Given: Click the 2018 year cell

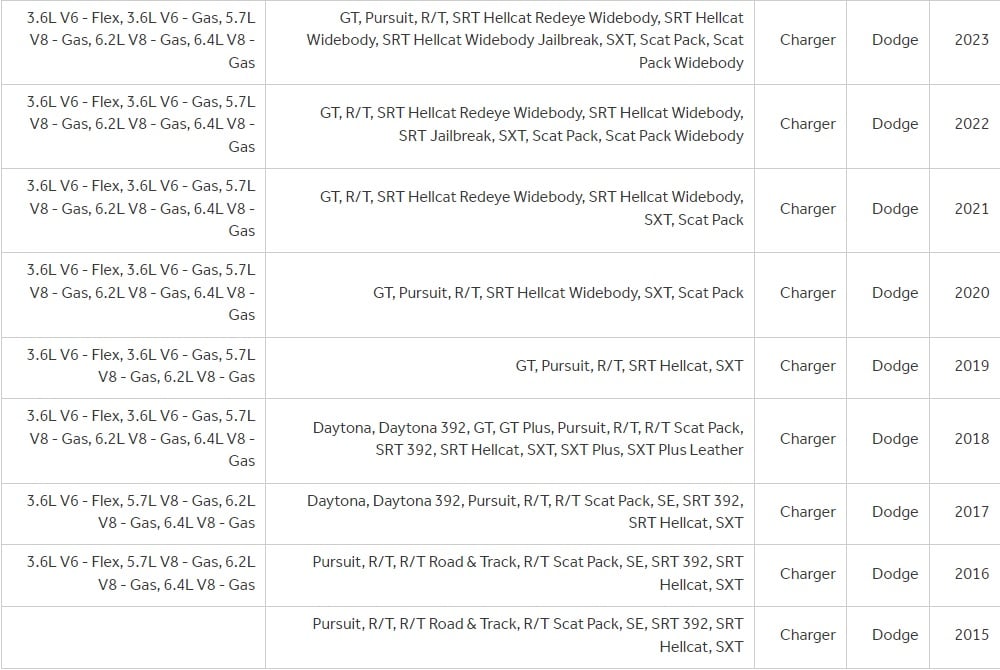Looking at the screenshot, I should [x=971, y=439].
